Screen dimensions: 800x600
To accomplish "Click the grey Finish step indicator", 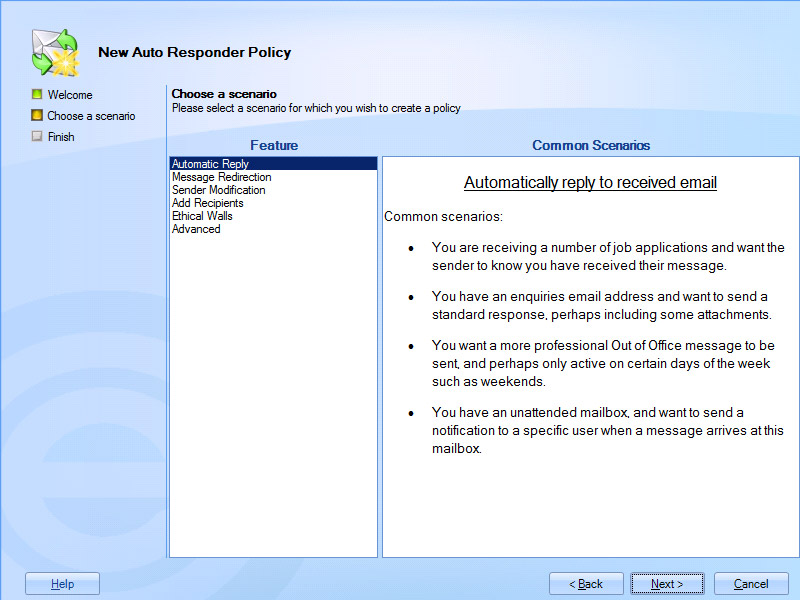I will [x=37, y=136].
